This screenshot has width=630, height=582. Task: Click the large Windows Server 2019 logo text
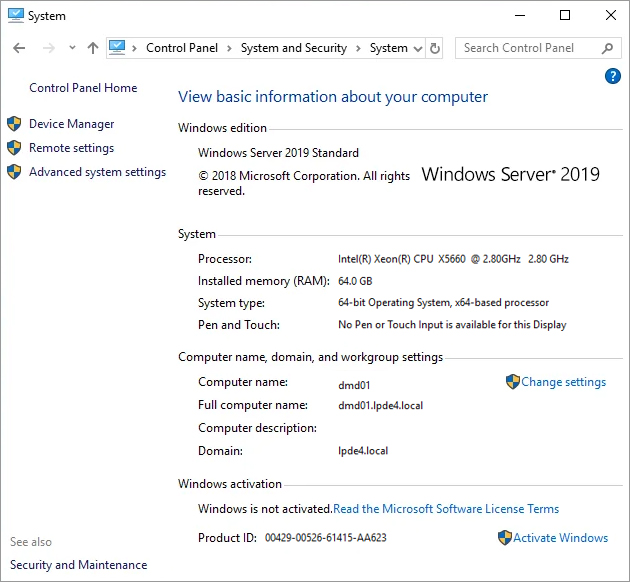(x=511, y=174)
